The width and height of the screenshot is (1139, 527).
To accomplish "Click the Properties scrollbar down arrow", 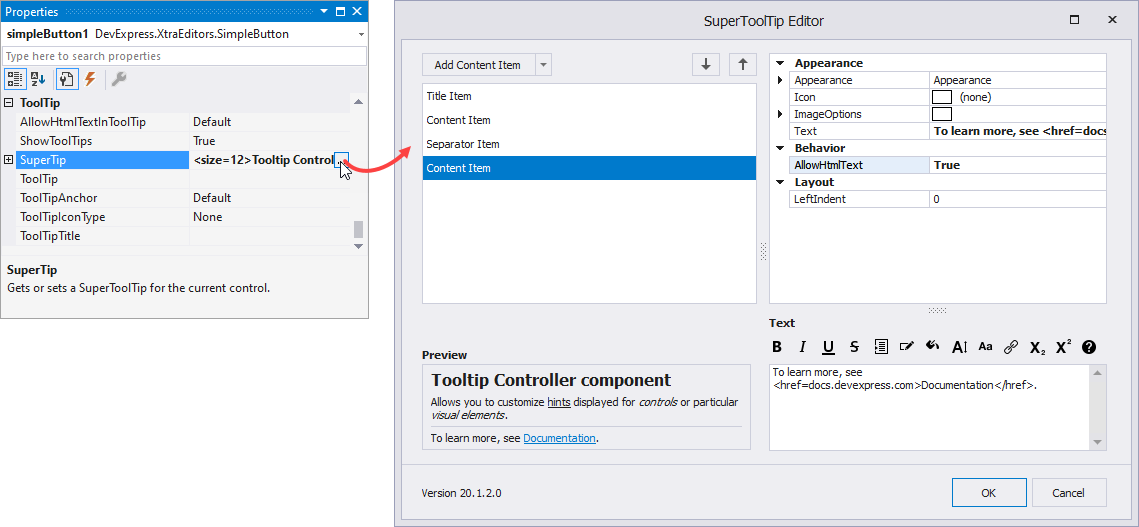I will 358,246.
